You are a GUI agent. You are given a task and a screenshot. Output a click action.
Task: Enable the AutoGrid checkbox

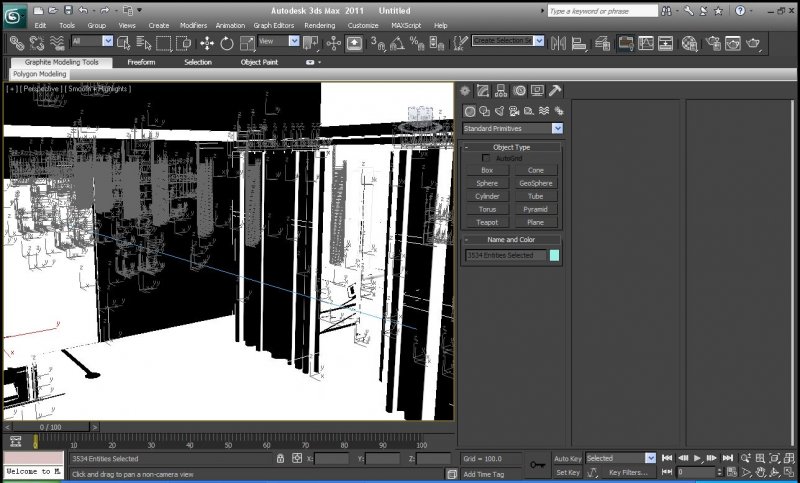point(486,158)
